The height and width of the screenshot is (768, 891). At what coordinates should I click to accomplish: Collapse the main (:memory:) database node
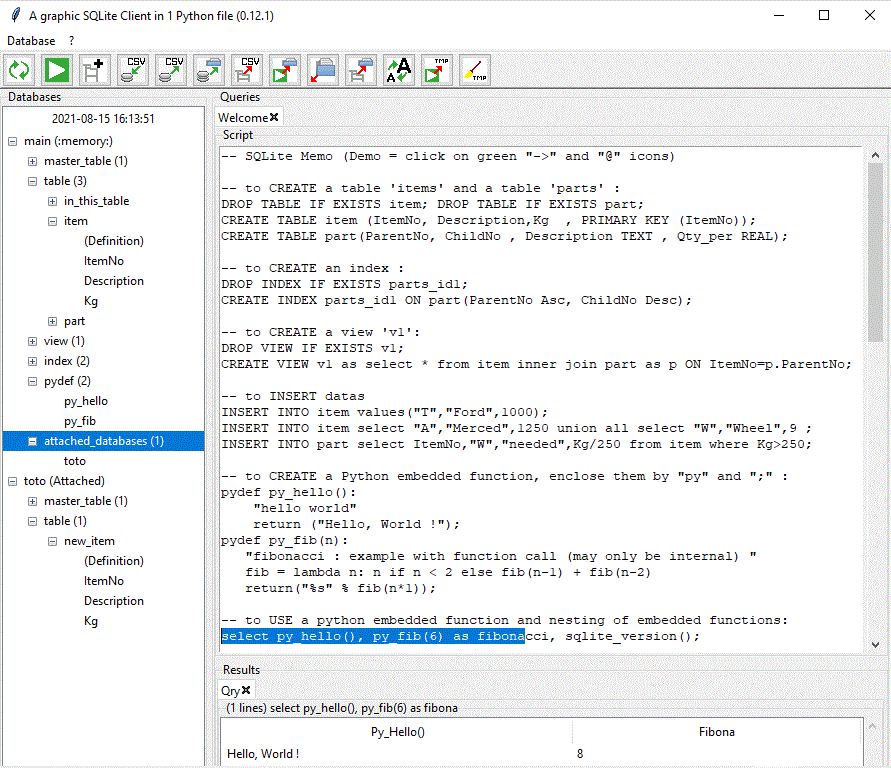click(x=12, y=141)
